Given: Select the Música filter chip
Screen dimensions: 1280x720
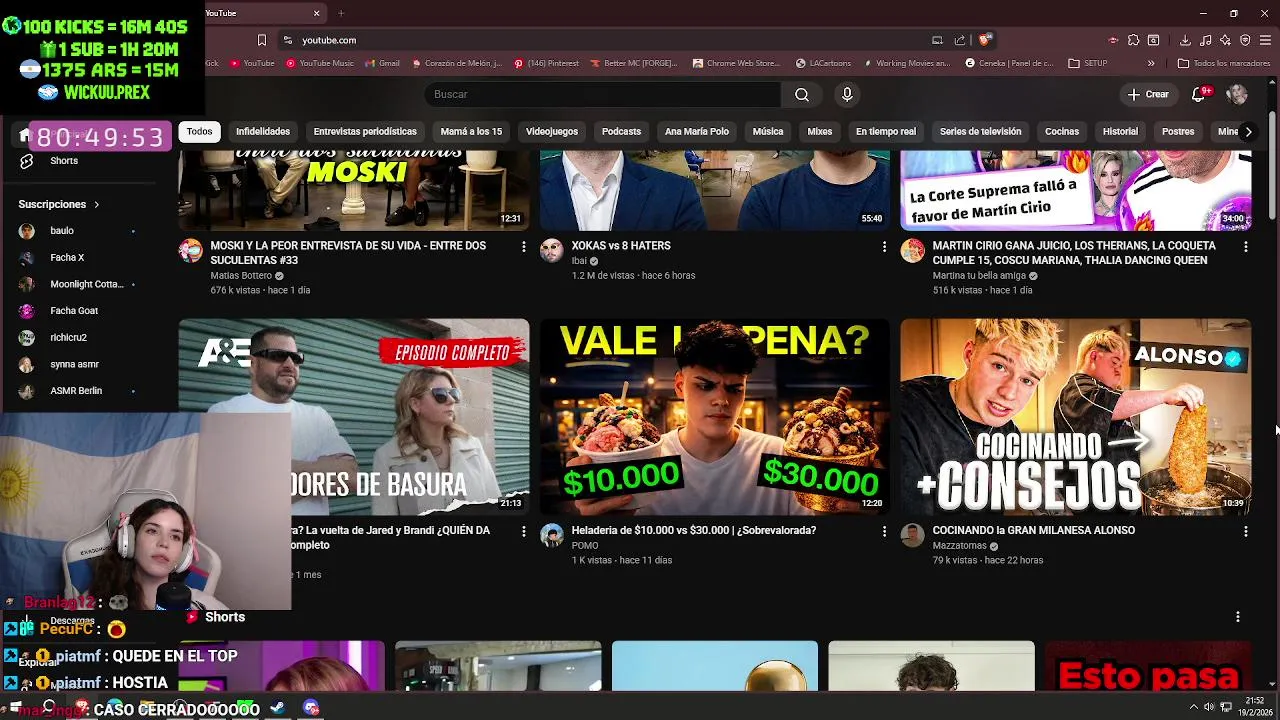Looking at the screenshot, I should pyautogui.click(x=768, y=131).
